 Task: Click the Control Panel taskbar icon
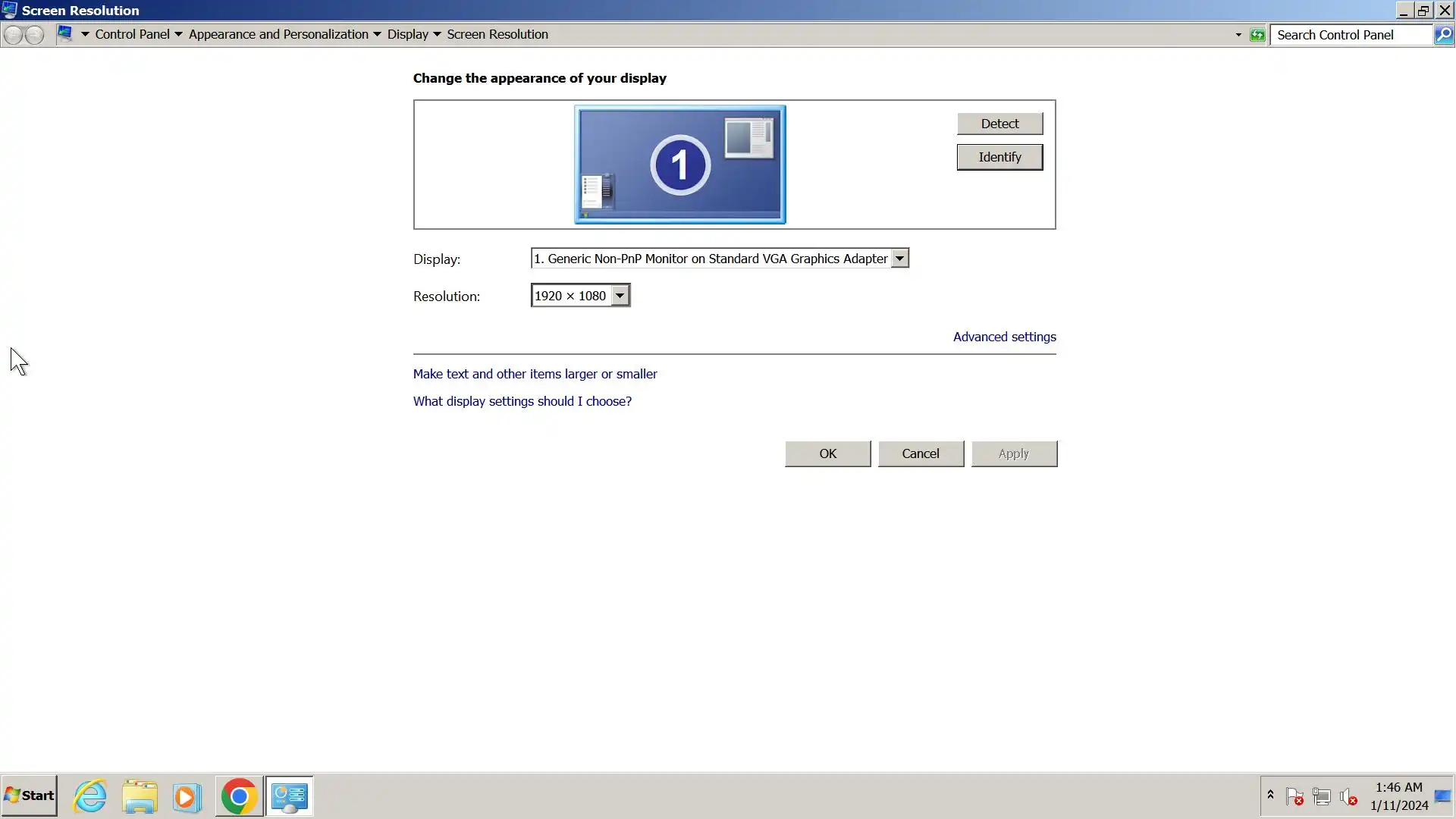pos(289,796)
